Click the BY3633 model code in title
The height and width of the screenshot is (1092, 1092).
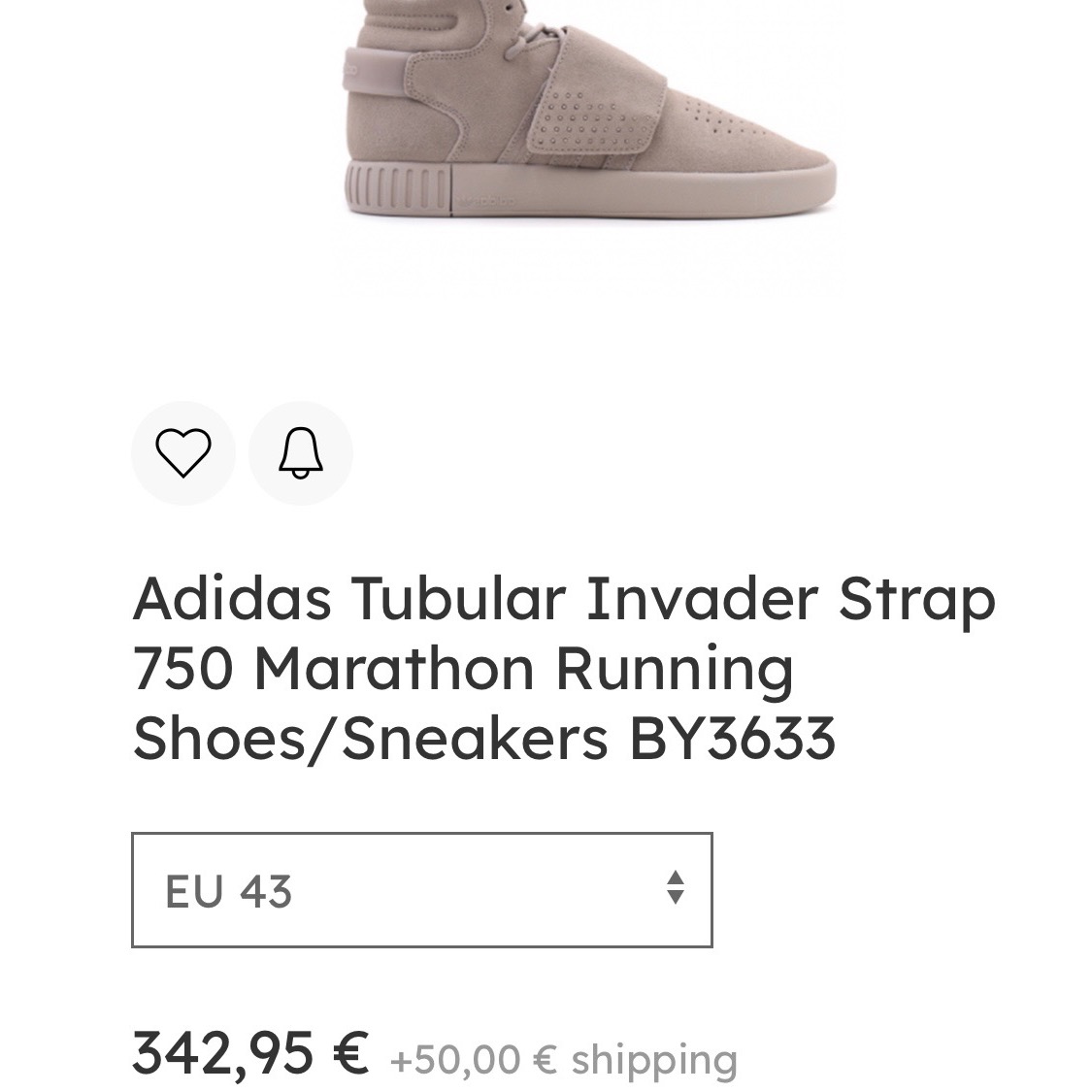click(x=732, y=739)
